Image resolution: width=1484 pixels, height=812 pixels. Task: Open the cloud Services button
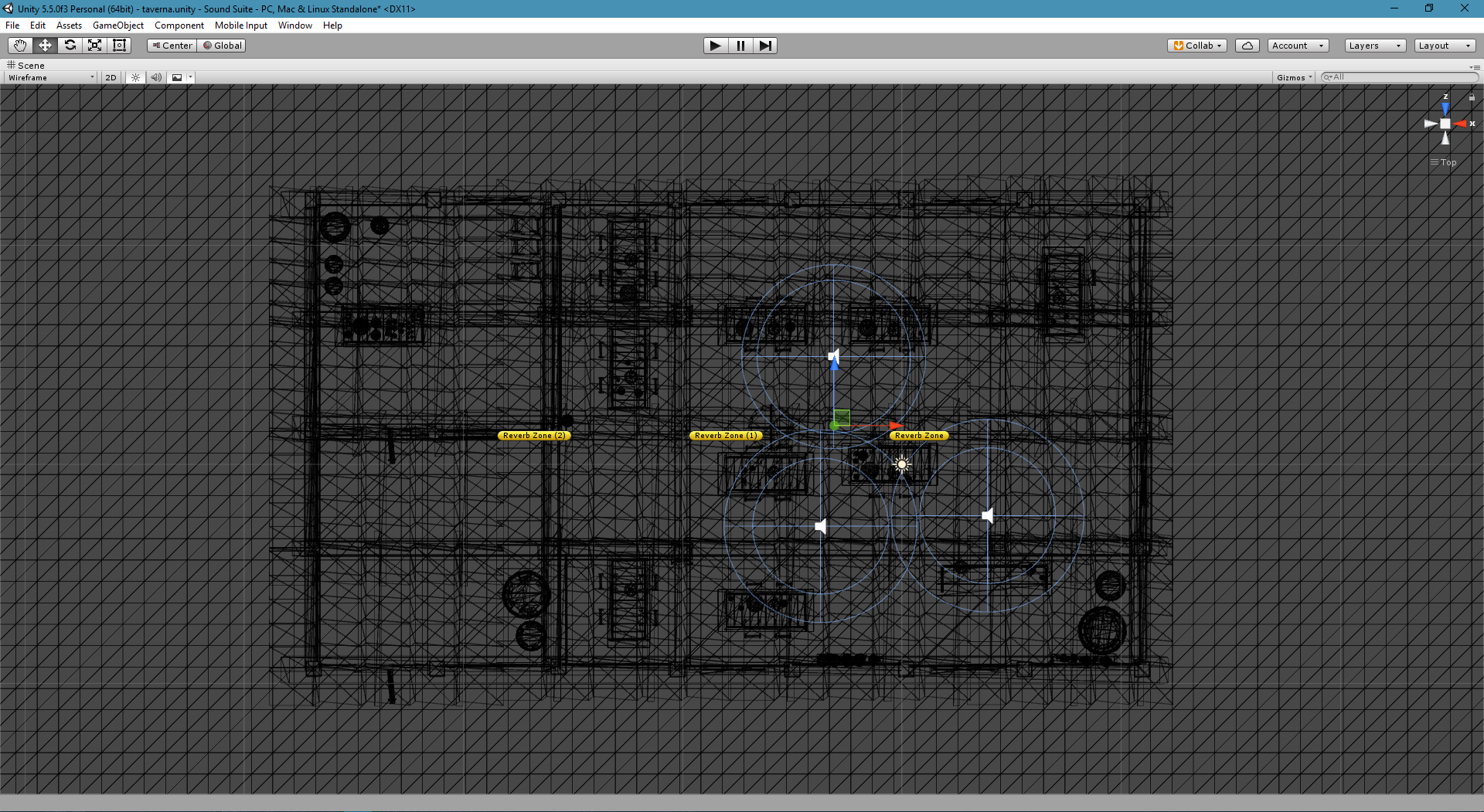coord(1247,46)
